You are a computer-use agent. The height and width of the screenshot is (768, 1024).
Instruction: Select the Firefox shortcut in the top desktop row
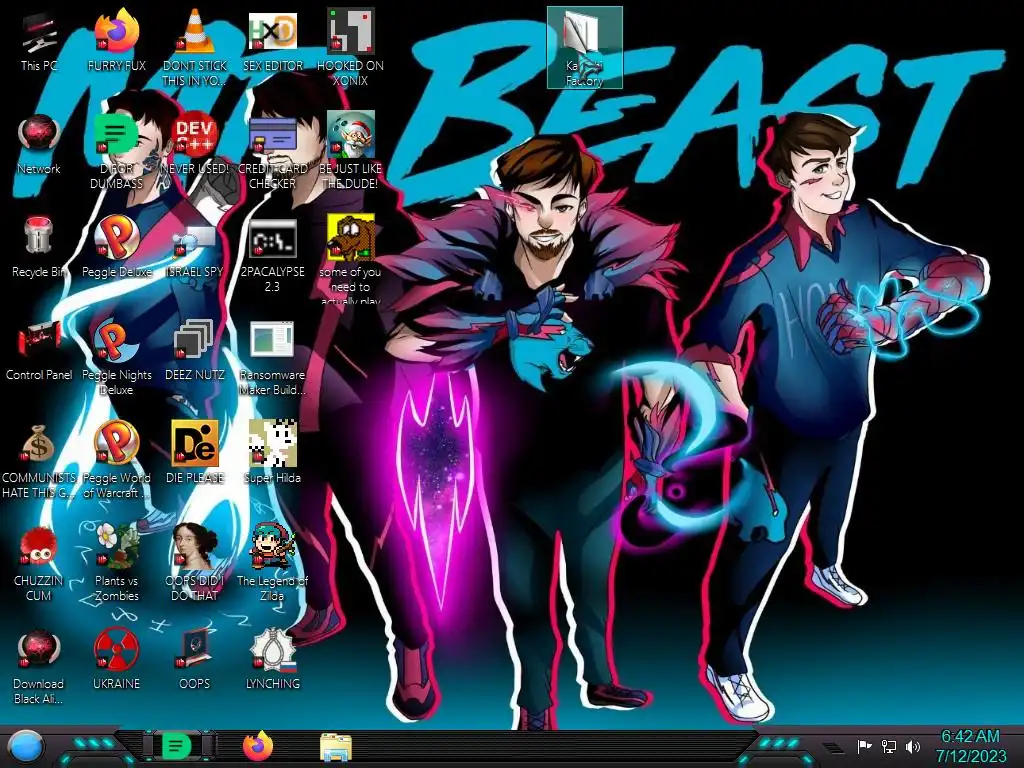[x=116, y=42]
